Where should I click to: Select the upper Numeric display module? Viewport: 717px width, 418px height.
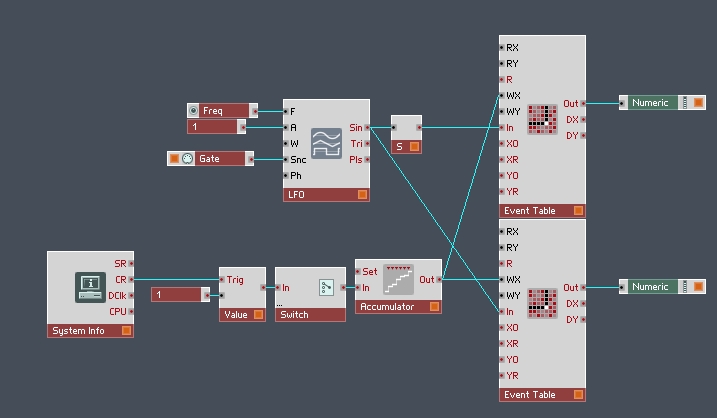pyautogui.click(x=662, y=102)
